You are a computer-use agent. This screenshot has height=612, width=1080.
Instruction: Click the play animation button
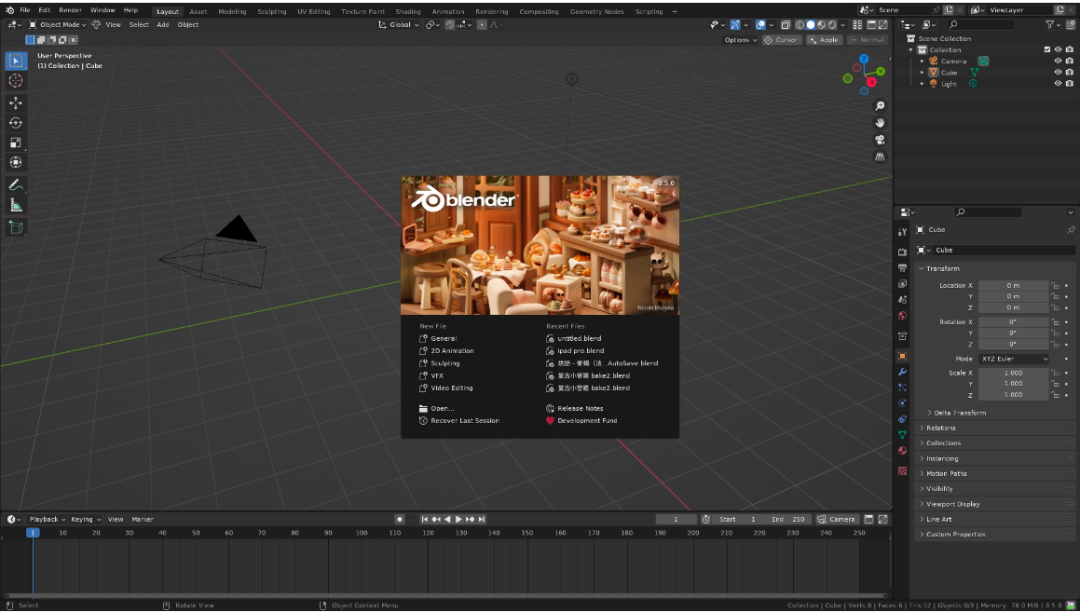tap(459, 519)
